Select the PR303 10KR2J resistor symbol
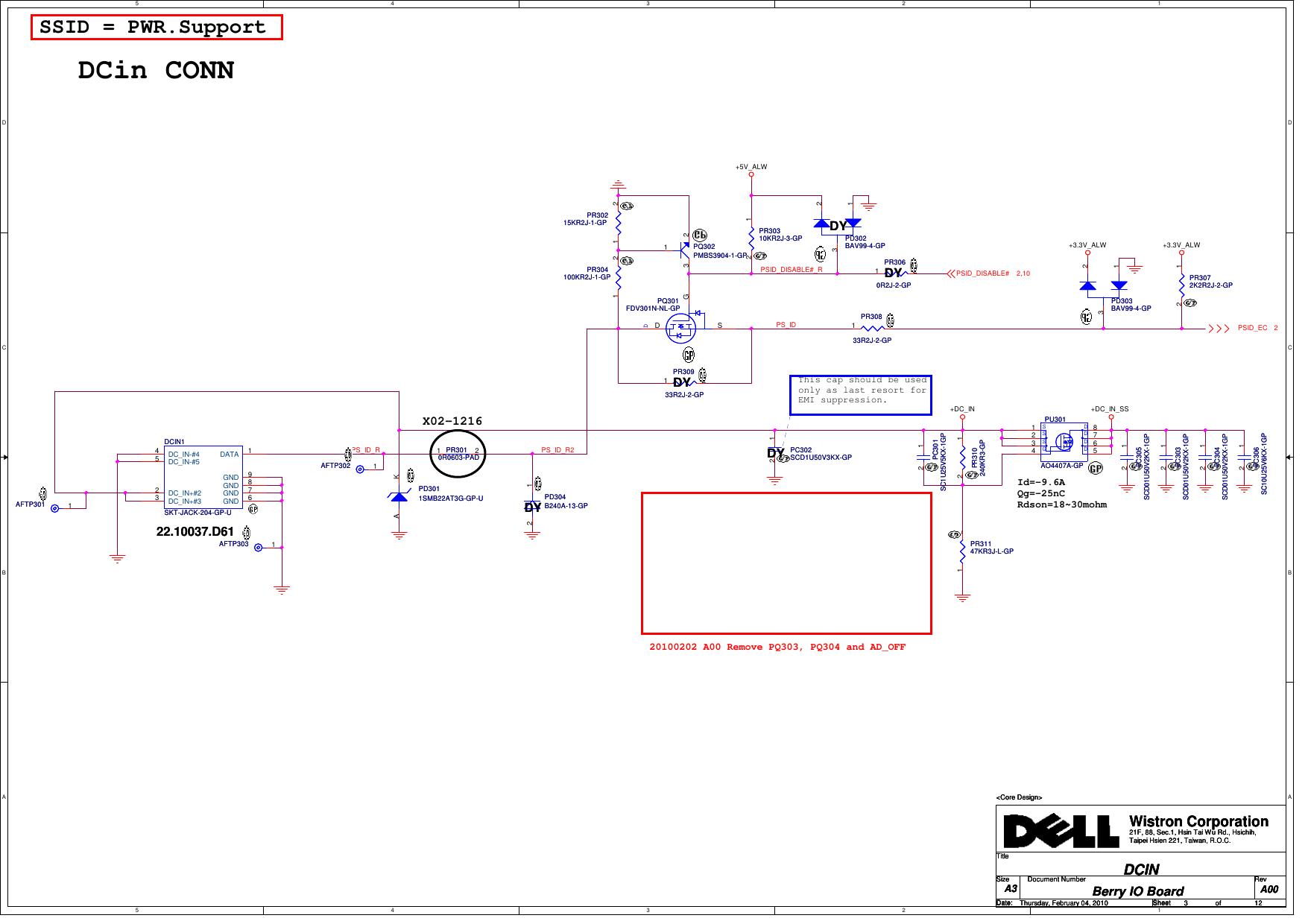 [x=751, y=238]
